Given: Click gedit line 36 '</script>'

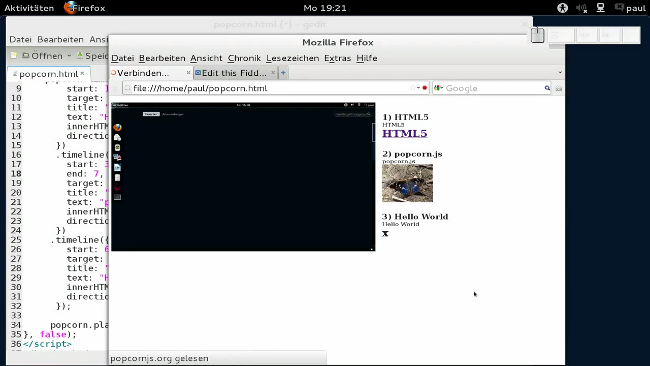Looking at the screenshot, I should pyautogui.click(x=47, y=344).
